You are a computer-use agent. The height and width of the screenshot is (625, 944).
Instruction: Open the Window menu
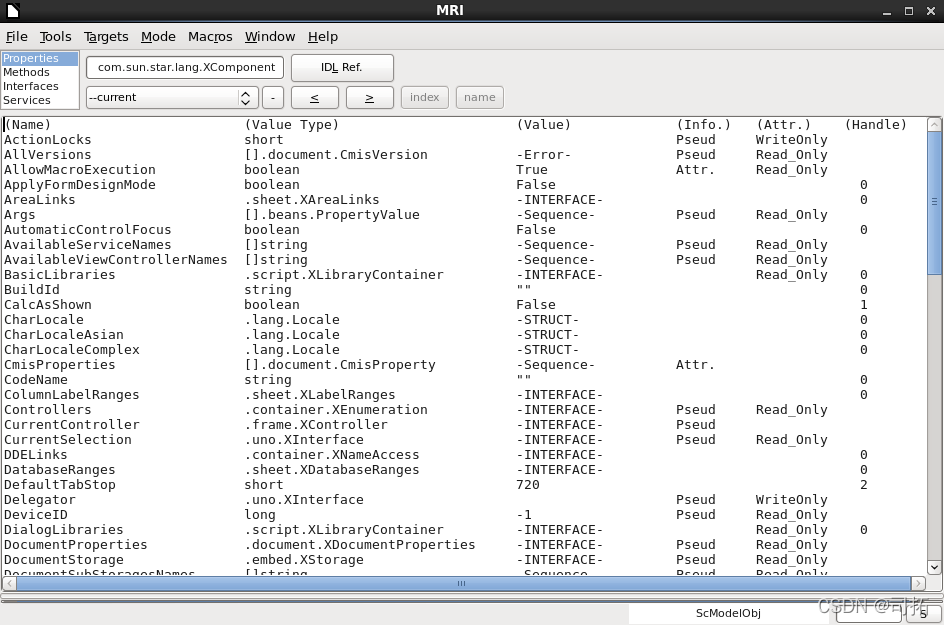pos(270,37)
